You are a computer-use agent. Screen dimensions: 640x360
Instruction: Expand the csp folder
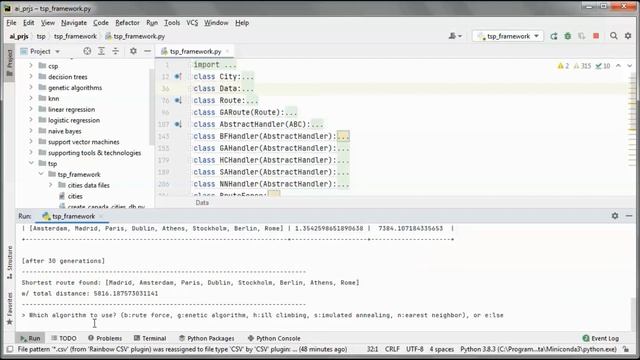point(31,65)
